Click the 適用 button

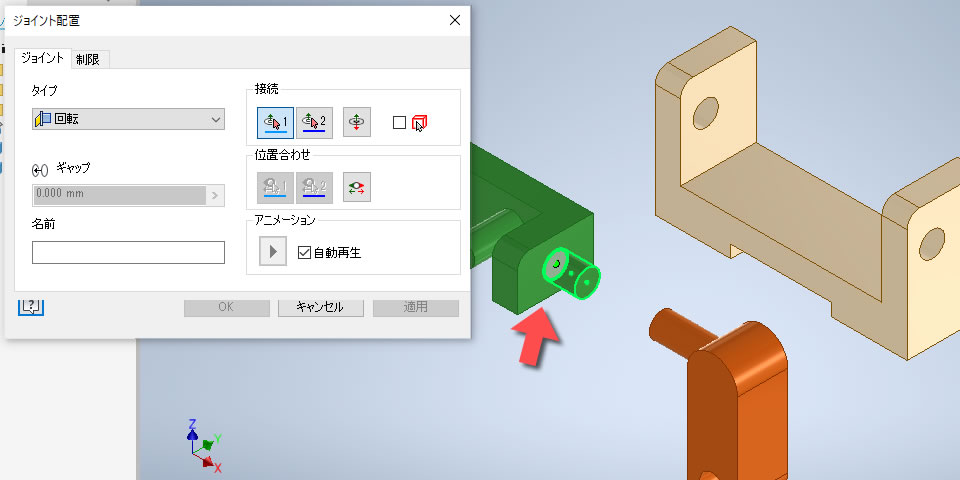click(x=416, y=307)
